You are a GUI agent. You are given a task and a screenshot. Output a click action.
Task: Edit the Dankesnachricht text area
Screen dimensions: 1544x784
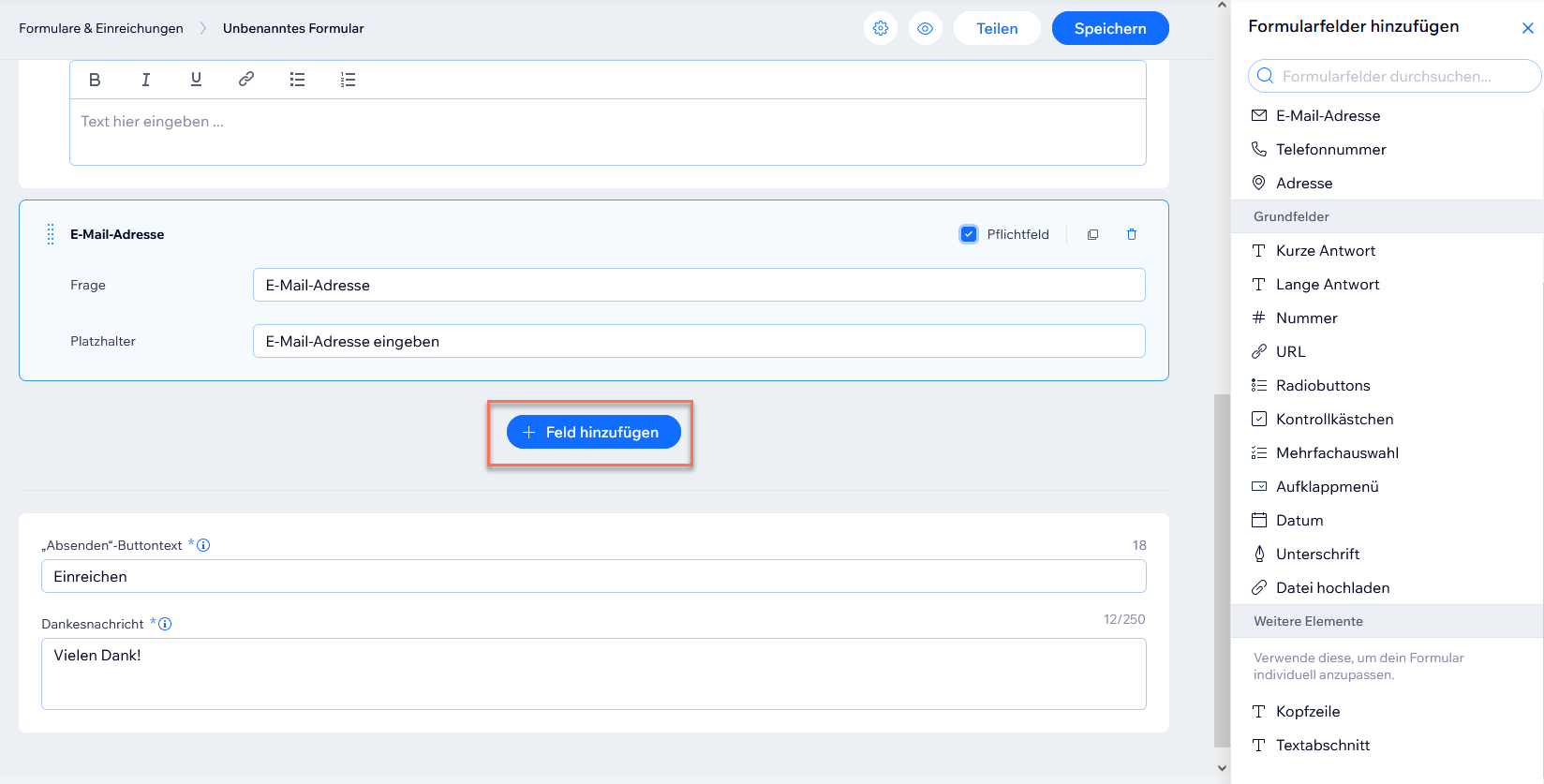[594, 673]
